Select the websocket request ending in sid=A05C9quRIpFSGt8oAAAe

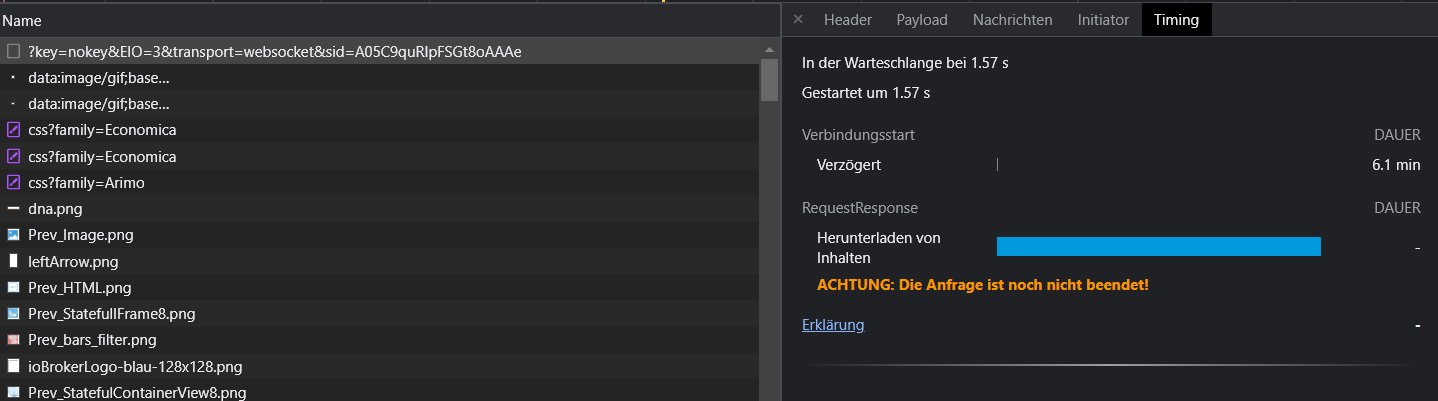point(380,51)
